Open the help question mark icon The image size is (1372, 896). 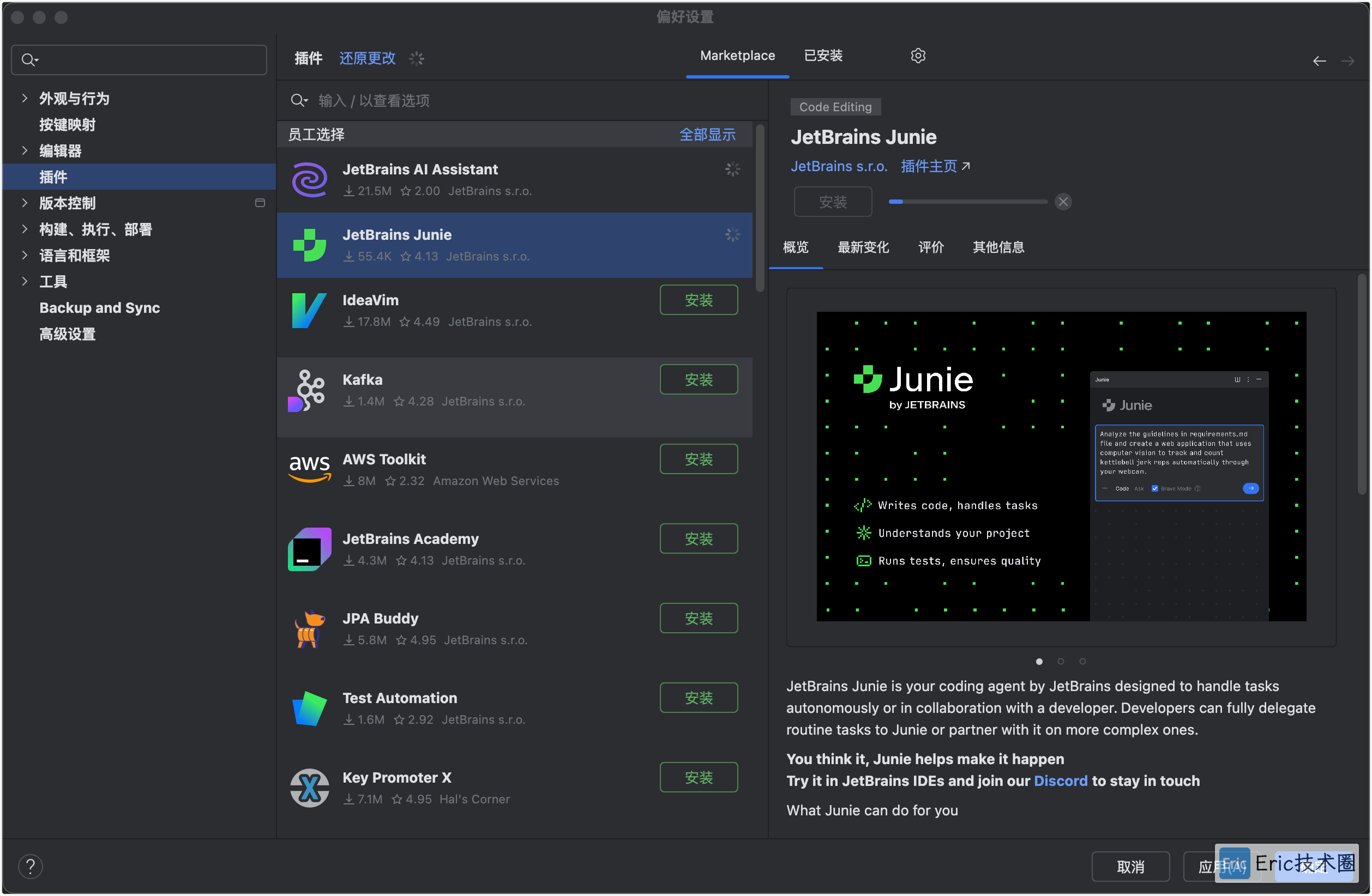pos(31,866)
